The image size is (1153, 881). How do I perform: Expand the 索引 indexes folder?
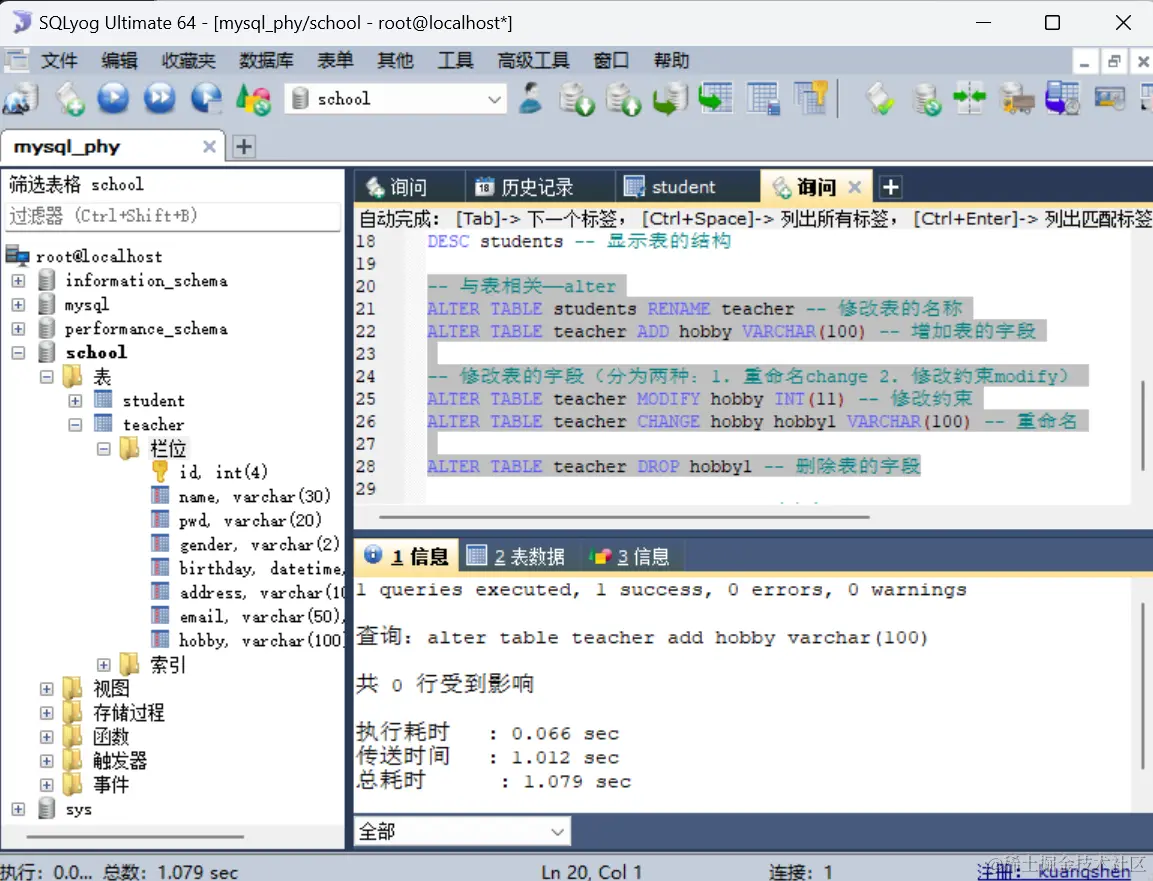click(x=104, y=665)
